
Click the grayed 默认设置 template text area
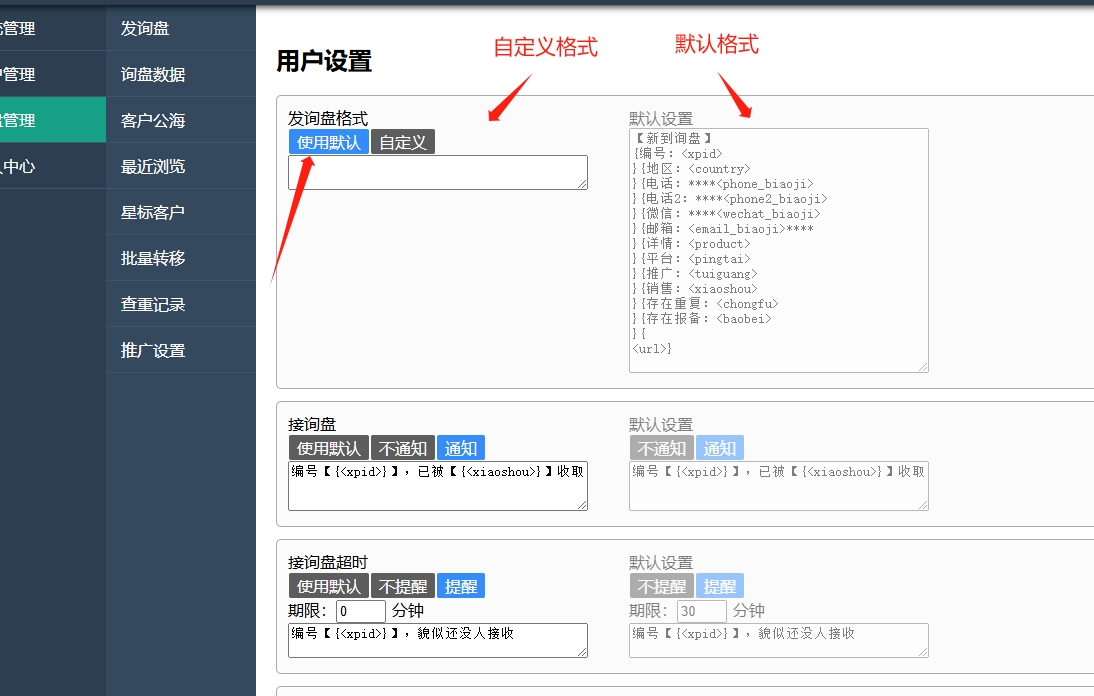(x=778, y=248)
